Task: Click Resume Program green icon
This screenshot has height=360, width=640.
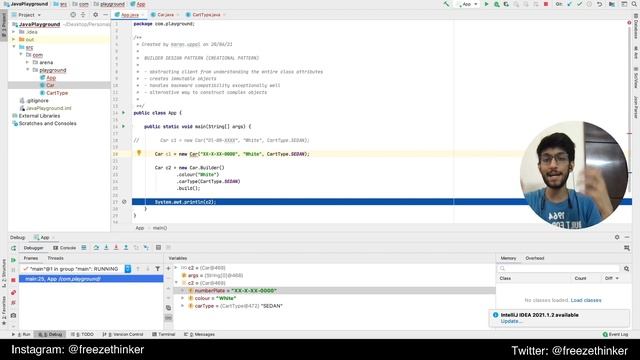Action: coord(13,260)
